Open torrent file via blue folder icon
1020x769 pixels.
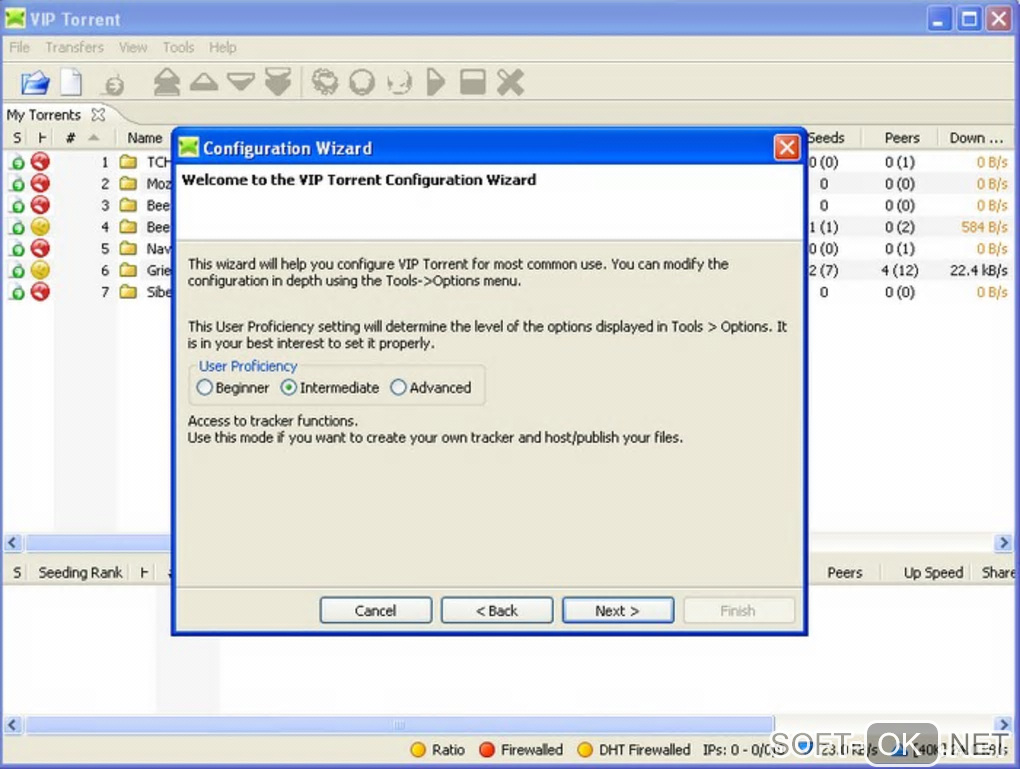(35, 83)
